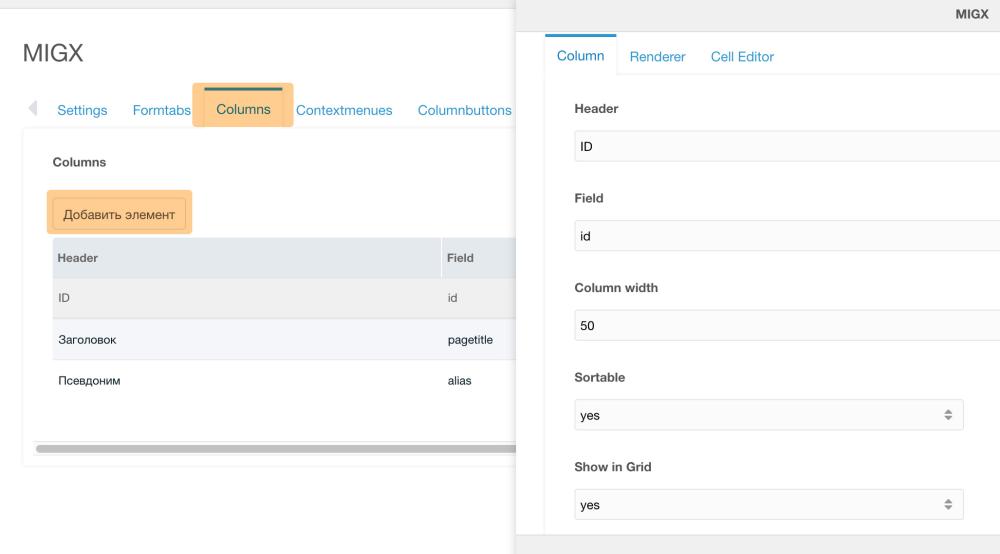Viewport: 1000px width, 554px height.
Task: Select the Псевдоним alias row
Action: pyautogui.click(x=284, y=381)
